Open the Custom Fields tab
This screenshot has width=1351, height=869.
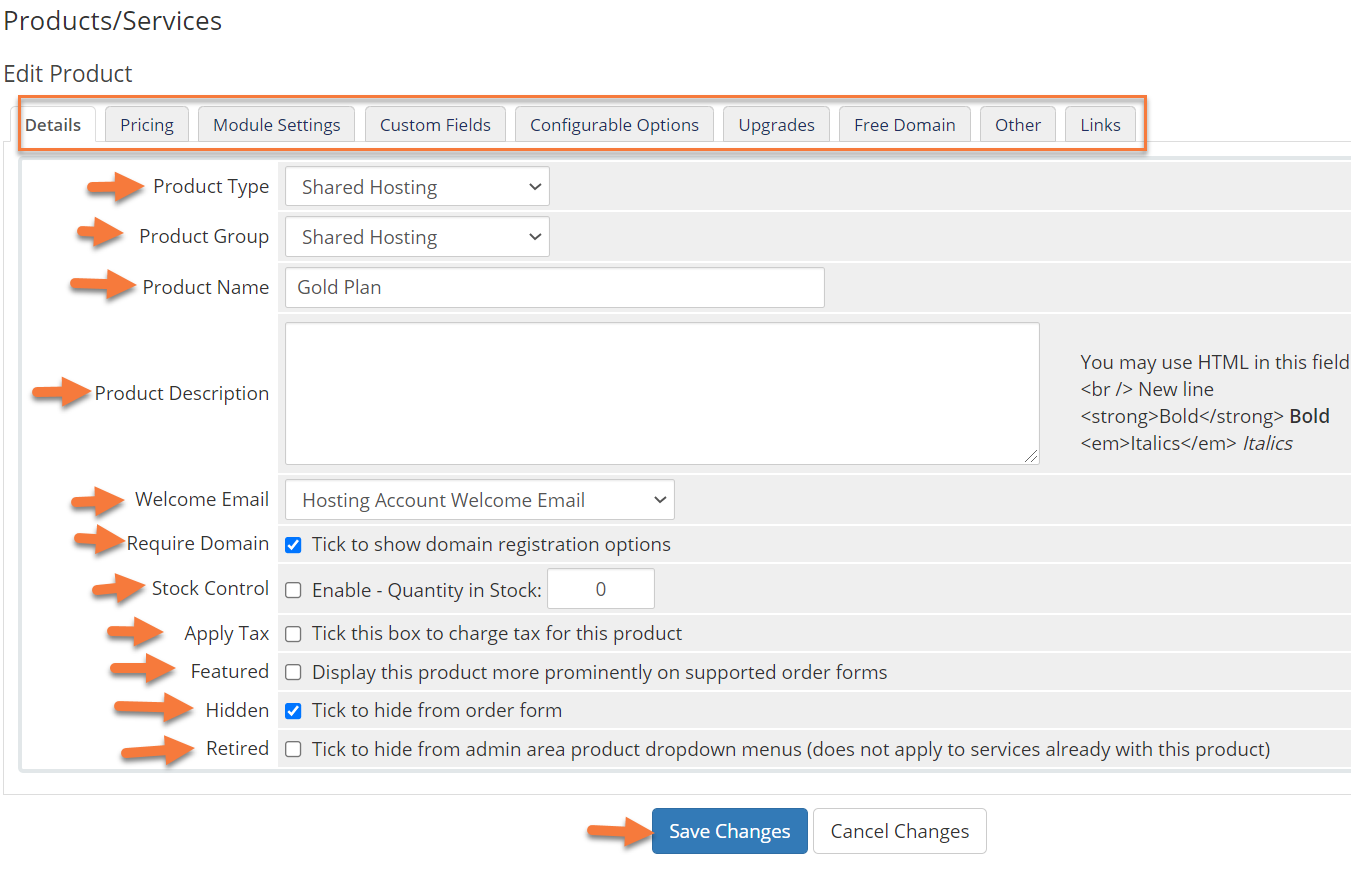tap(435, 125)
